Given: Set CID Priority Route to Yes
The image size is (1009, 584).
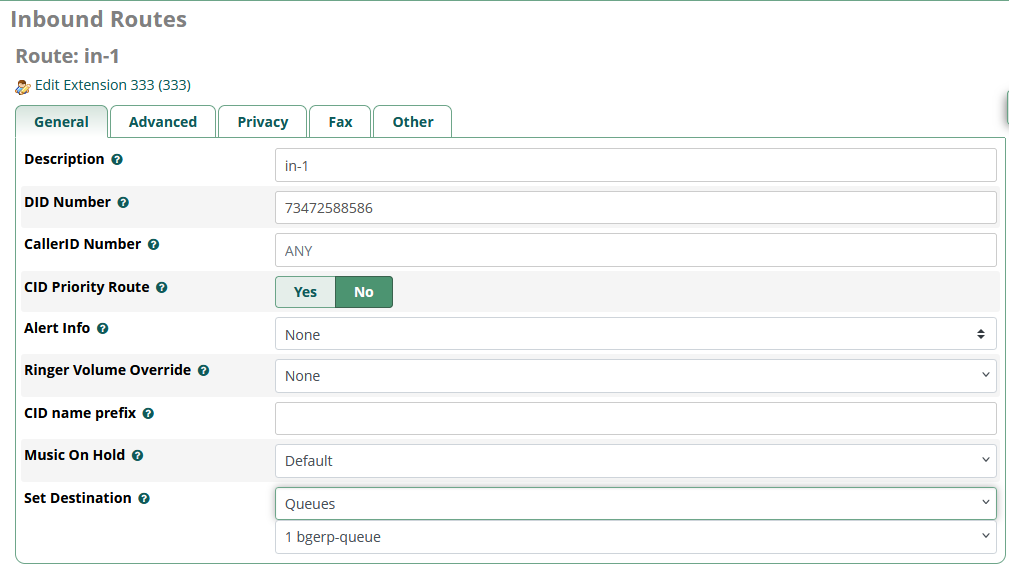Looking at the screenshot, I should tap(305, 292).
